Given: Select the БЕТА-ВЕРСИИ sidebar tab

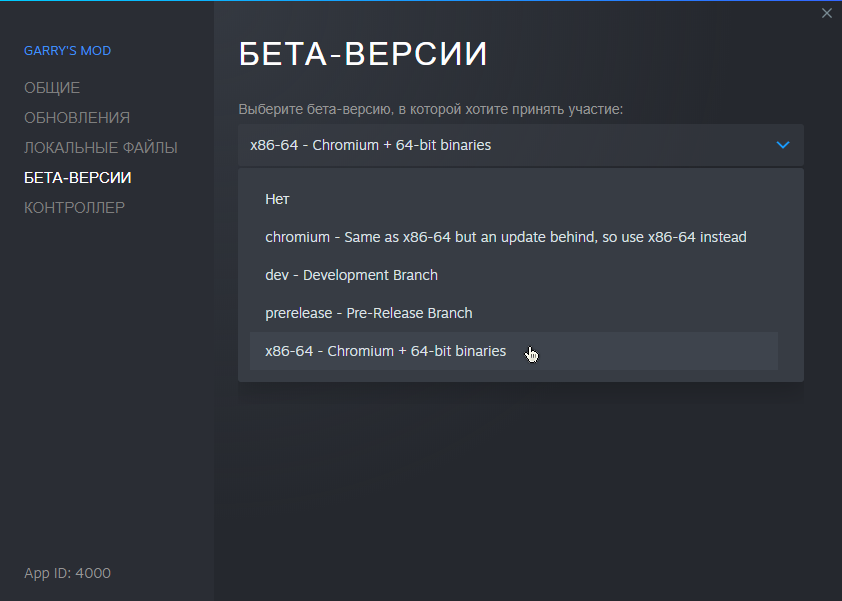Looking at the screenshot, I should click(x=78, y=178).
